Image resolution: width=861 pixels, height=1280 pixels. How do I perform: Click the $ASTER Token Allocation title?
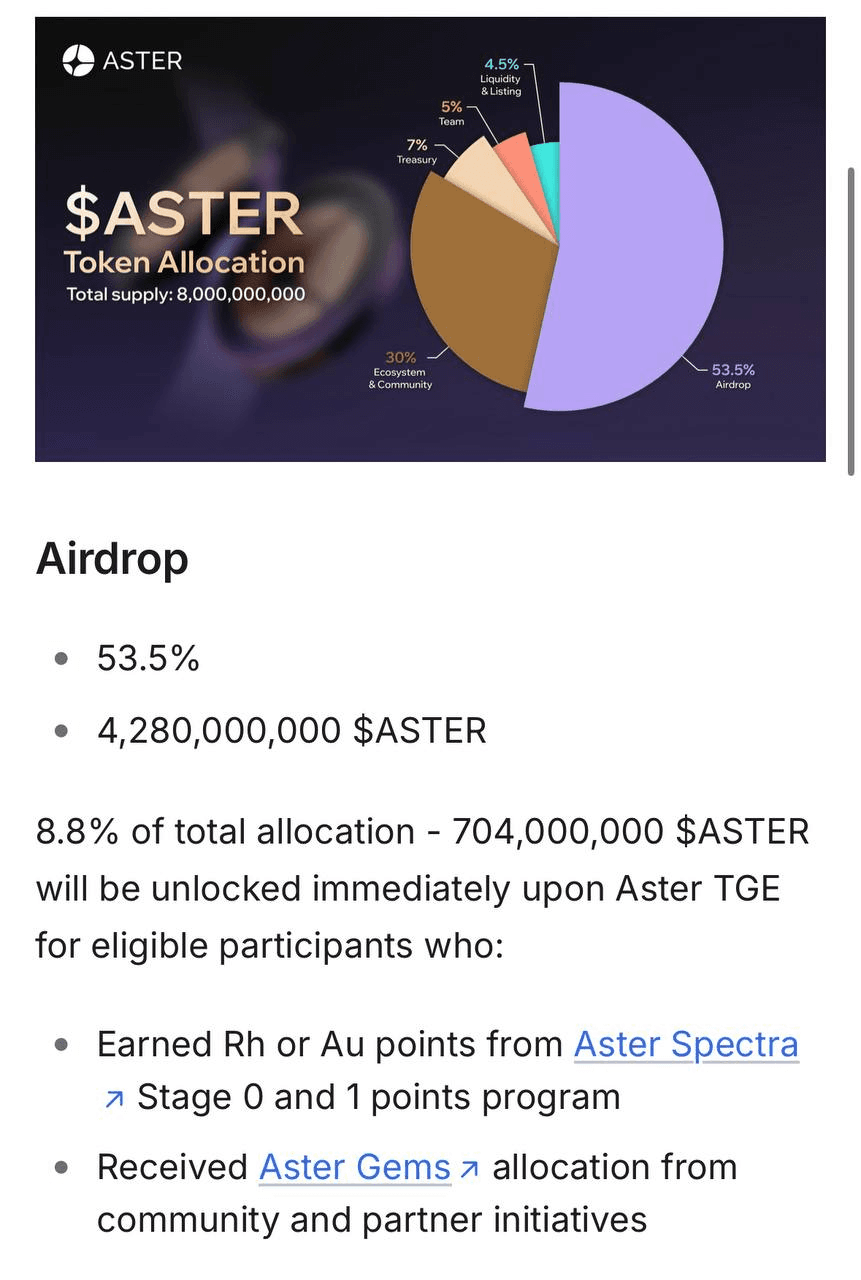pos(184,234)
